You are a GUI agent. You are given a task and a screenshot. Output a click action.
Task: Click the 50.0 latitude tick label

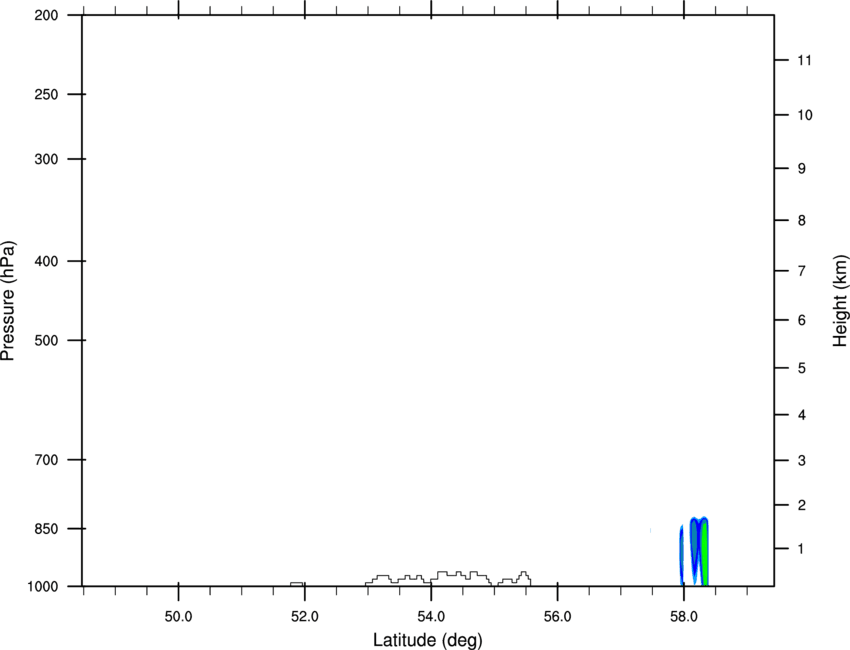(x=178, y=617)
